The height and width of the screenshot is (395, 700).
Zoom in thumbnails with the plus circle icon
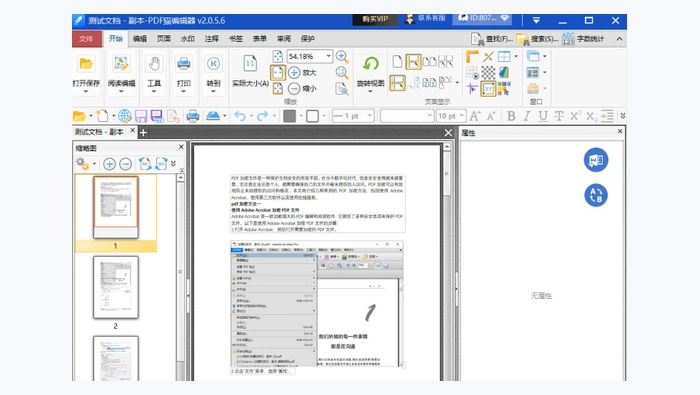(x=109, y=164)
